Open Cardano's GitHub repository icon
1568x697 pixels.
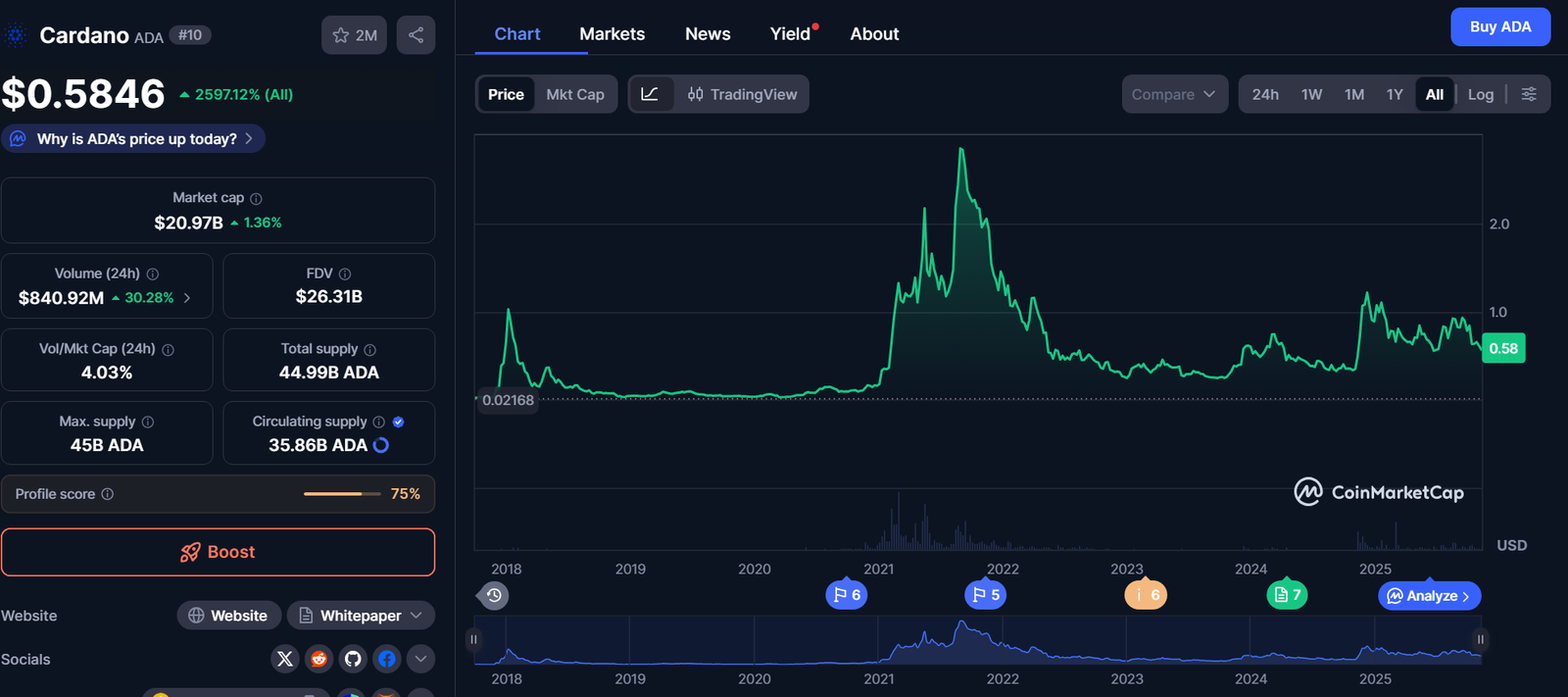(x=353, y=659)
